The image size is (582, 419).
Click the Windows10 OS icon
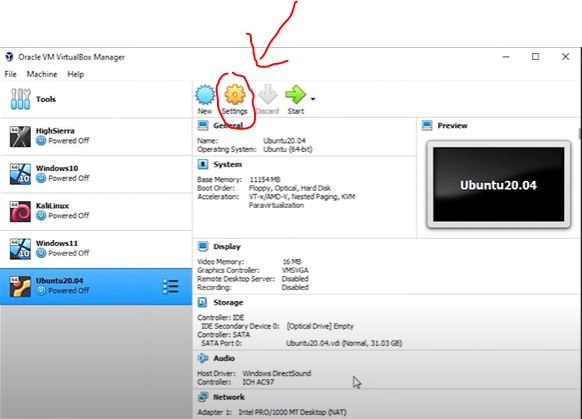point(20,174)
